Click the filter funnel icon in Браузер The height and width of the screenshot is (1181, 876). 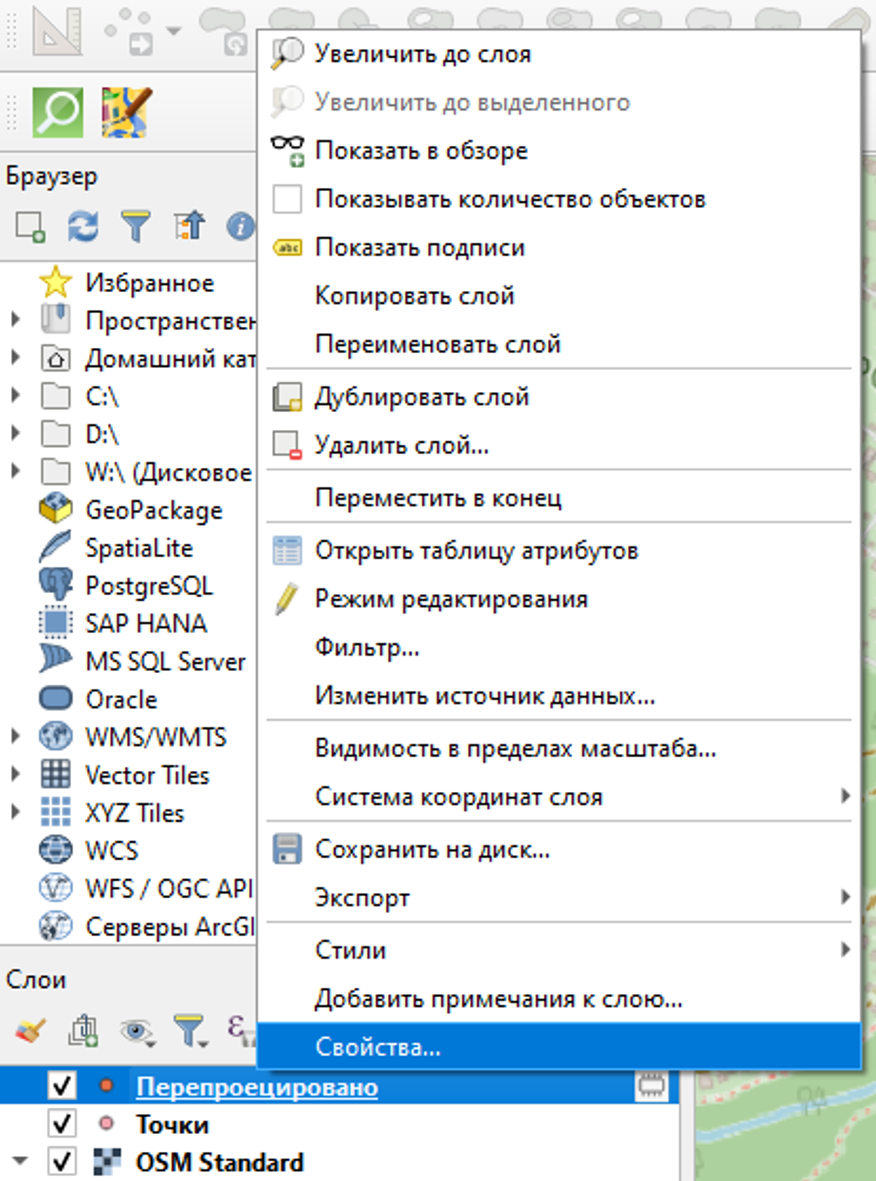(135, 227)
